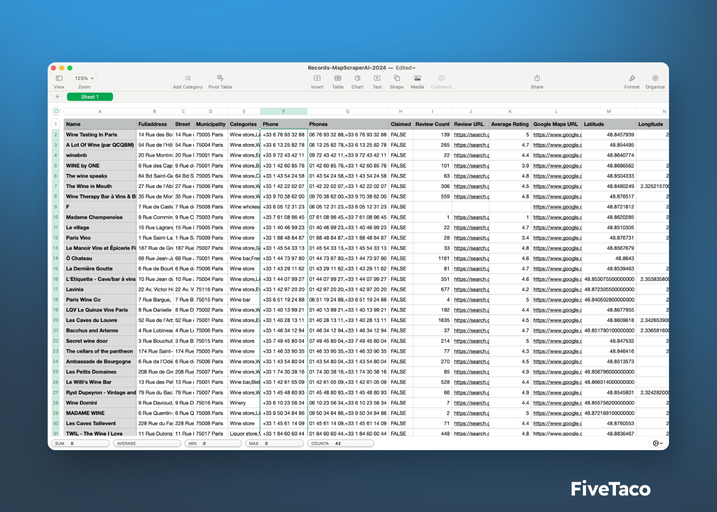The height and width of the screenshot is (512, 717).
Task: Toggle the Organize panel
Action: tap(655, 78)
